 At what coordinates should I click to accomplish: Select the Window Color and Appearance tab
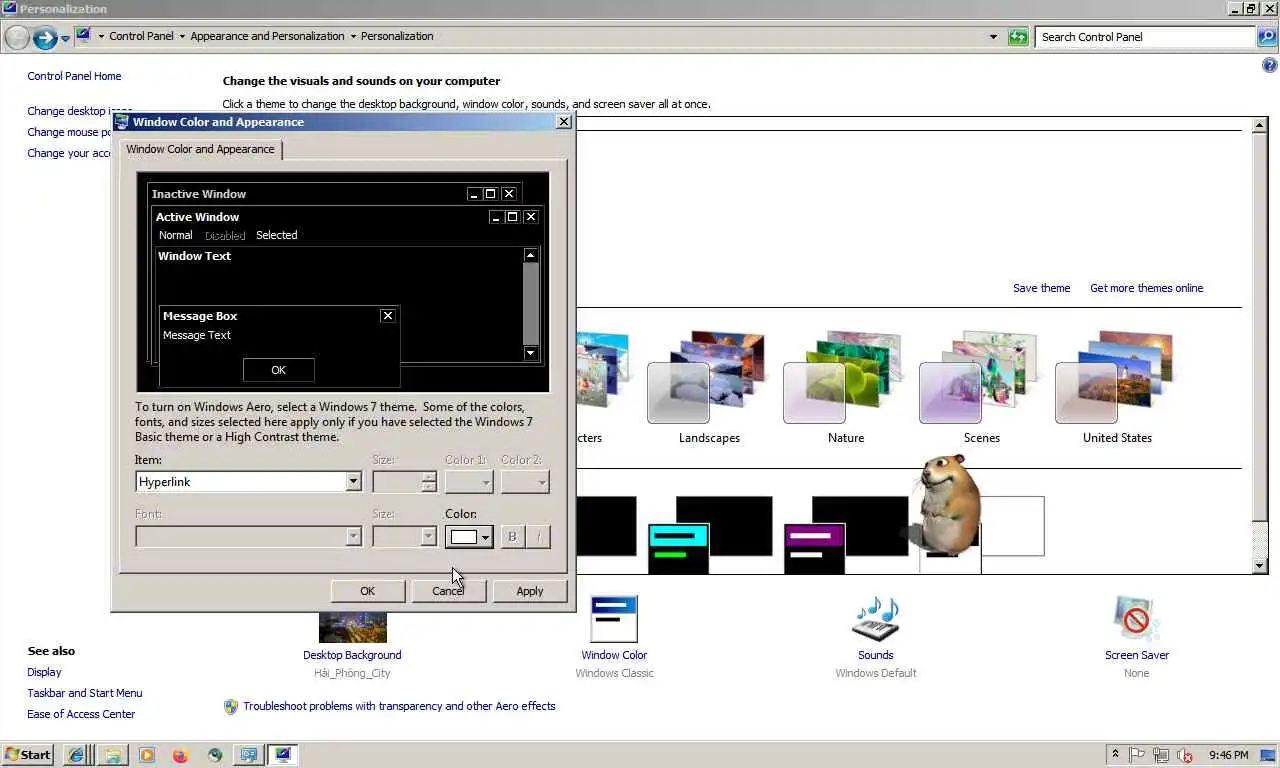coord(200,149)
